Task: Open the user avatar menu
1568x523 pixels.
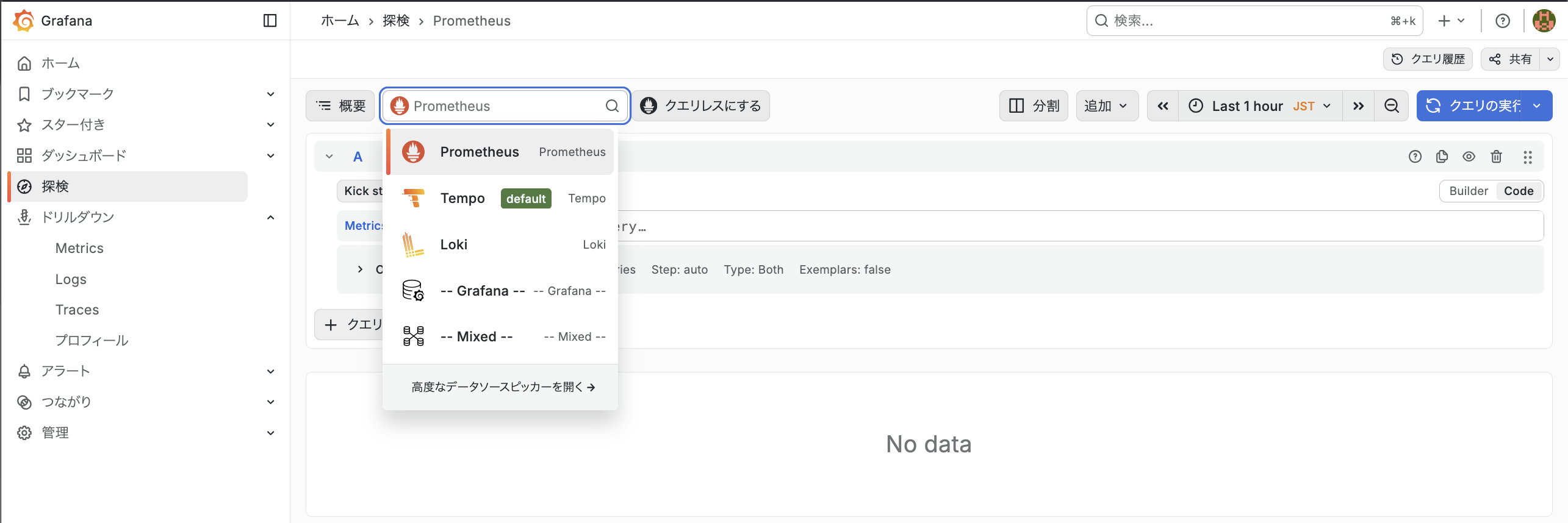Action: (1544, 21)
